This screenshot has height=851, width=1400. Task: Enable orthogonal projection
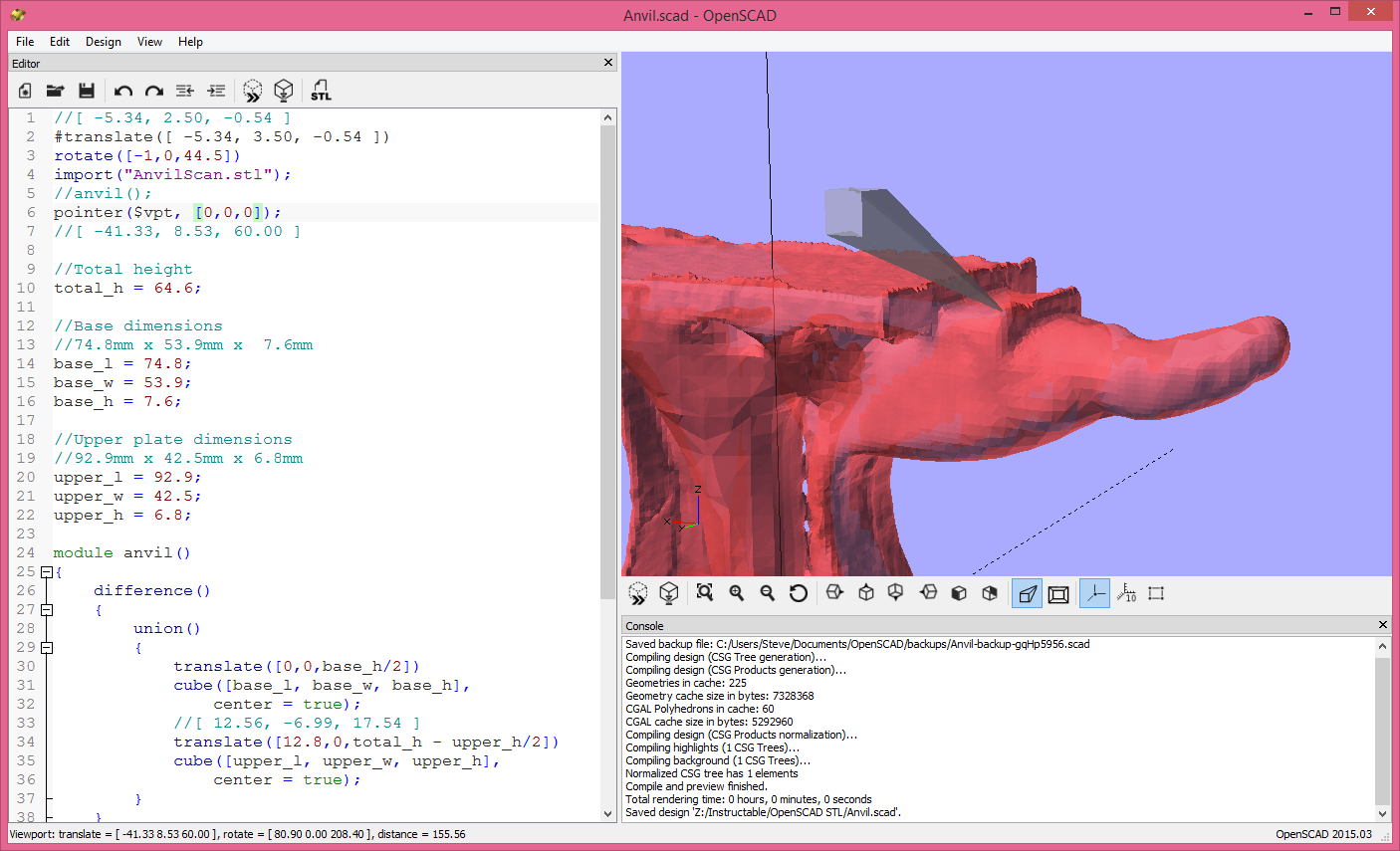[1057, 592]
